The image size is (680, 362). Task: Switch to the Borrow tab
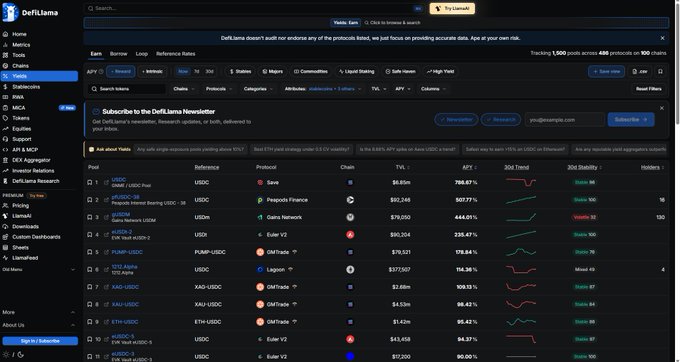coord(118,54)
